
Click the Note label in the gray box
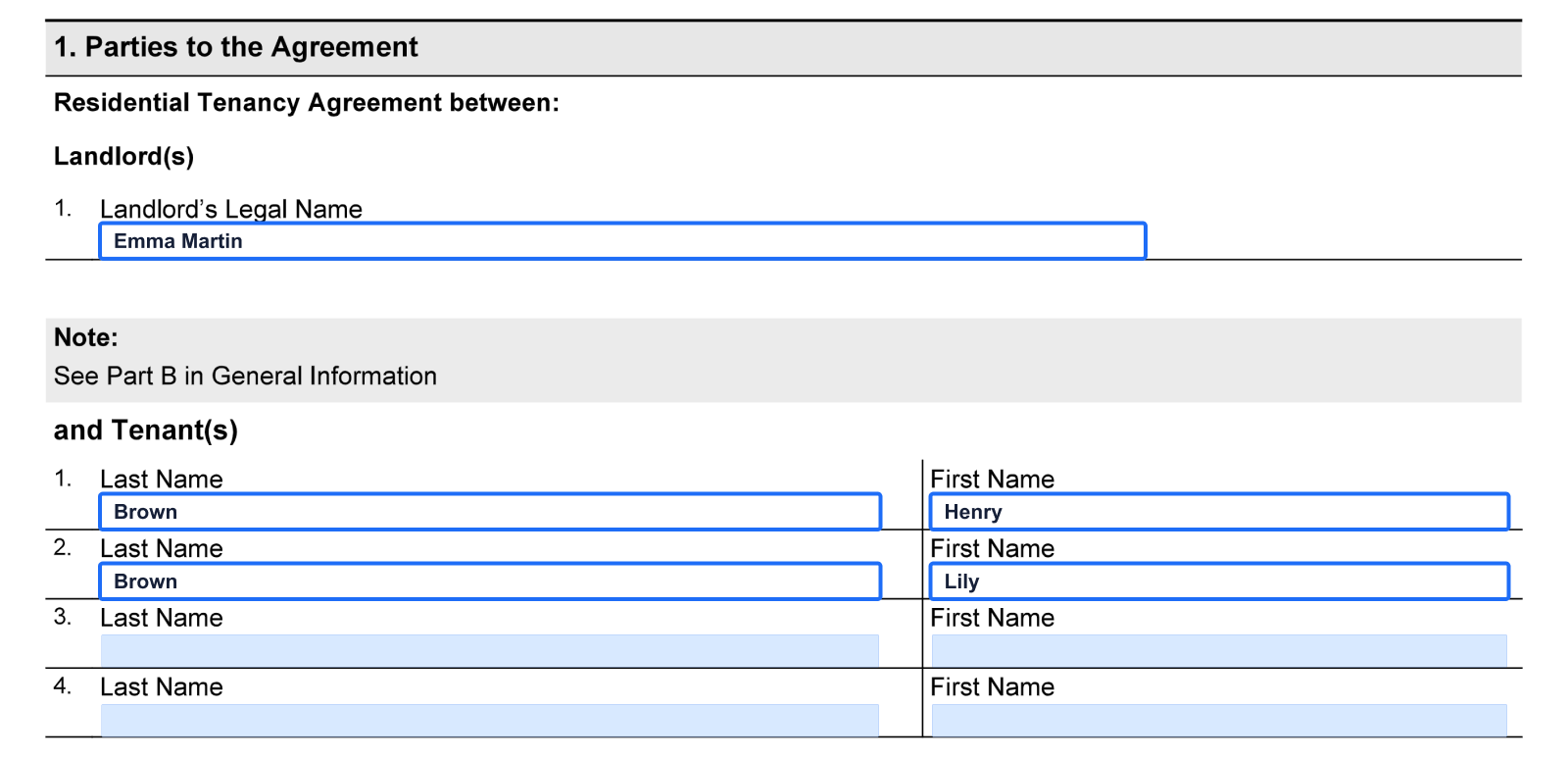(x=84, y=337)
